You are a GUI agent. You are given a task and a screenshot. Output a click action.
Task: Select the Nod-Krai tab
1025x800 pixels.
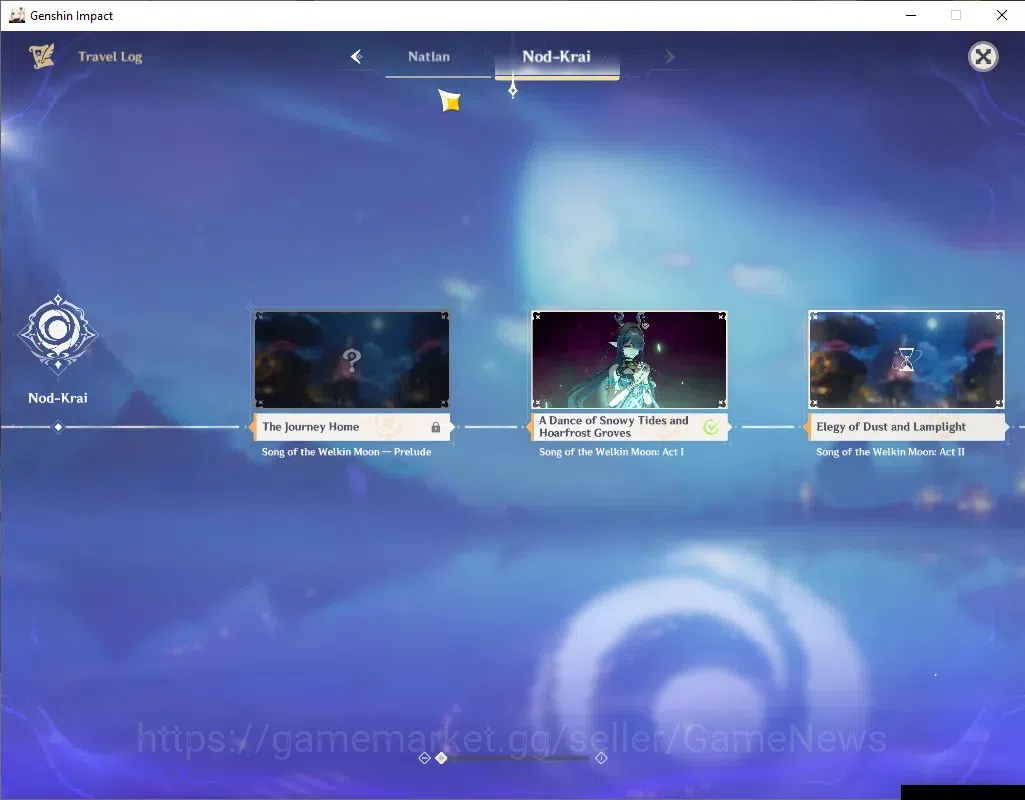[x=556, y=57]
